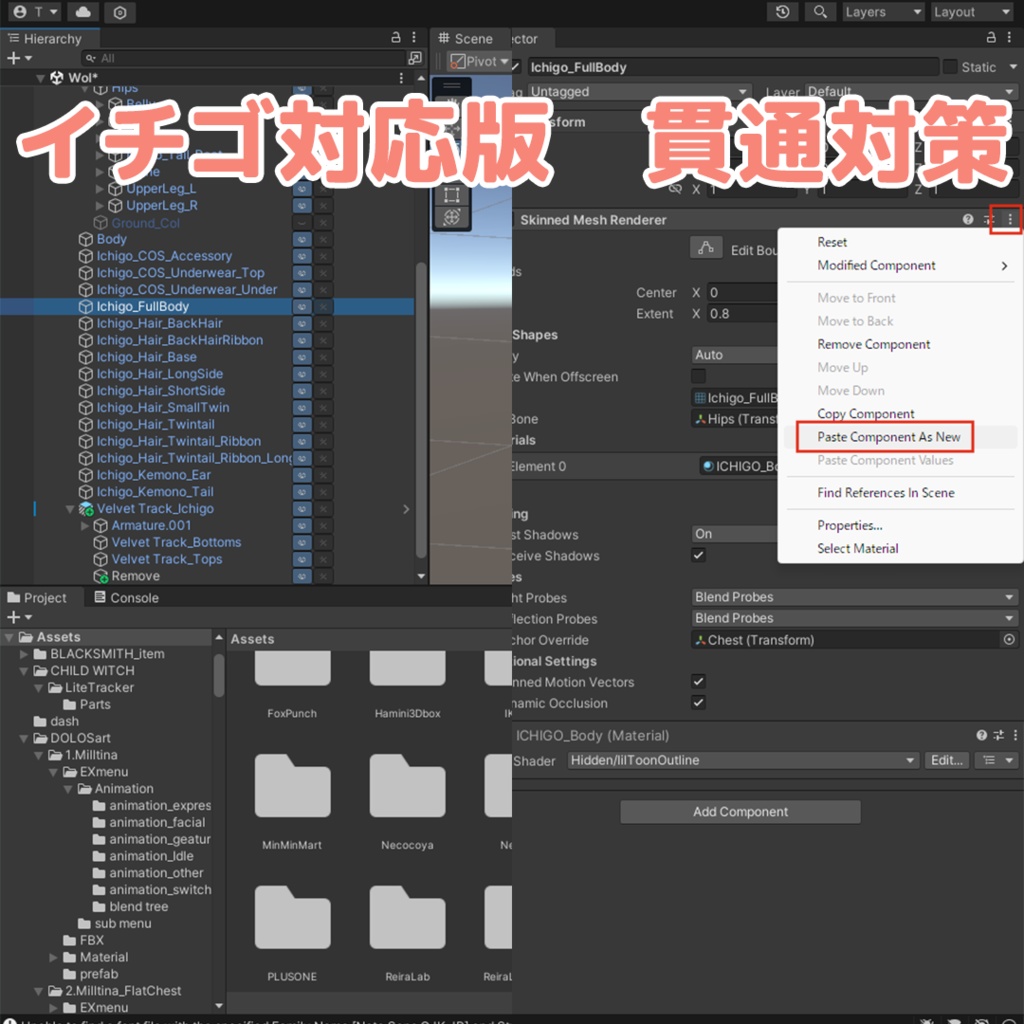Switch to the Console tab

coord(126,598)
